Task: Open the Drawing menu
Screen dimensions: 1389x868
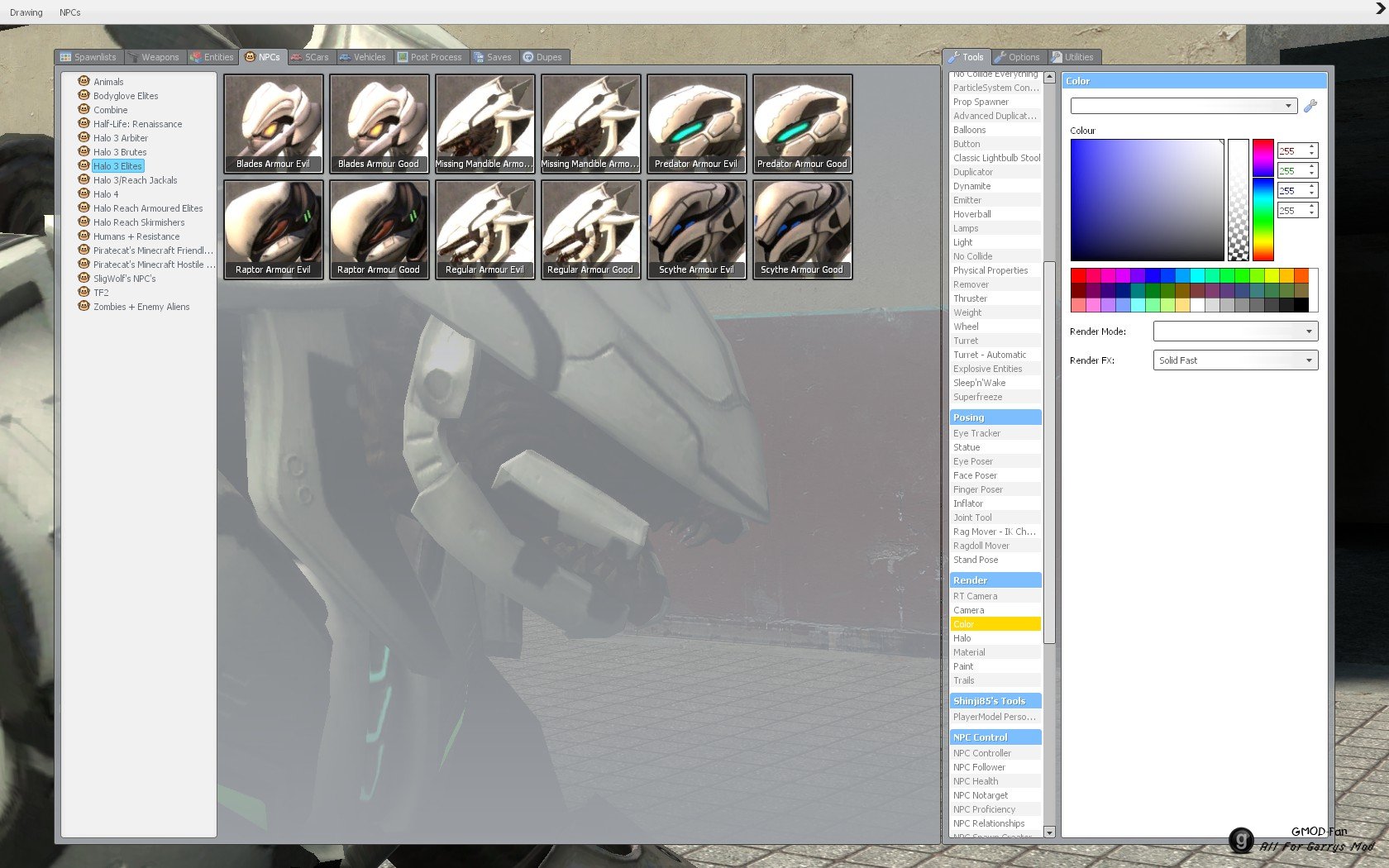Action: pos(26,12)
